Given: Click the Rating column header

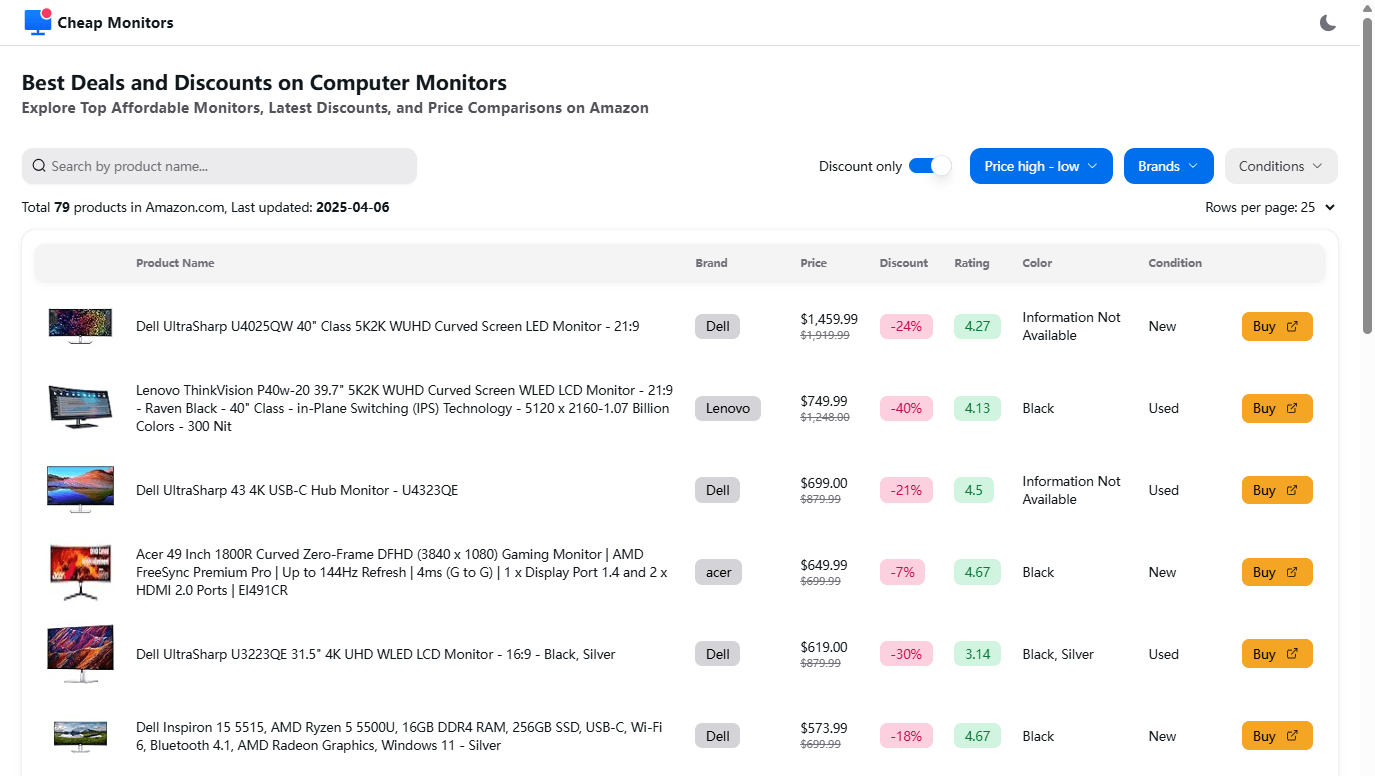Looking at the screenshot, I should point(971,263).
